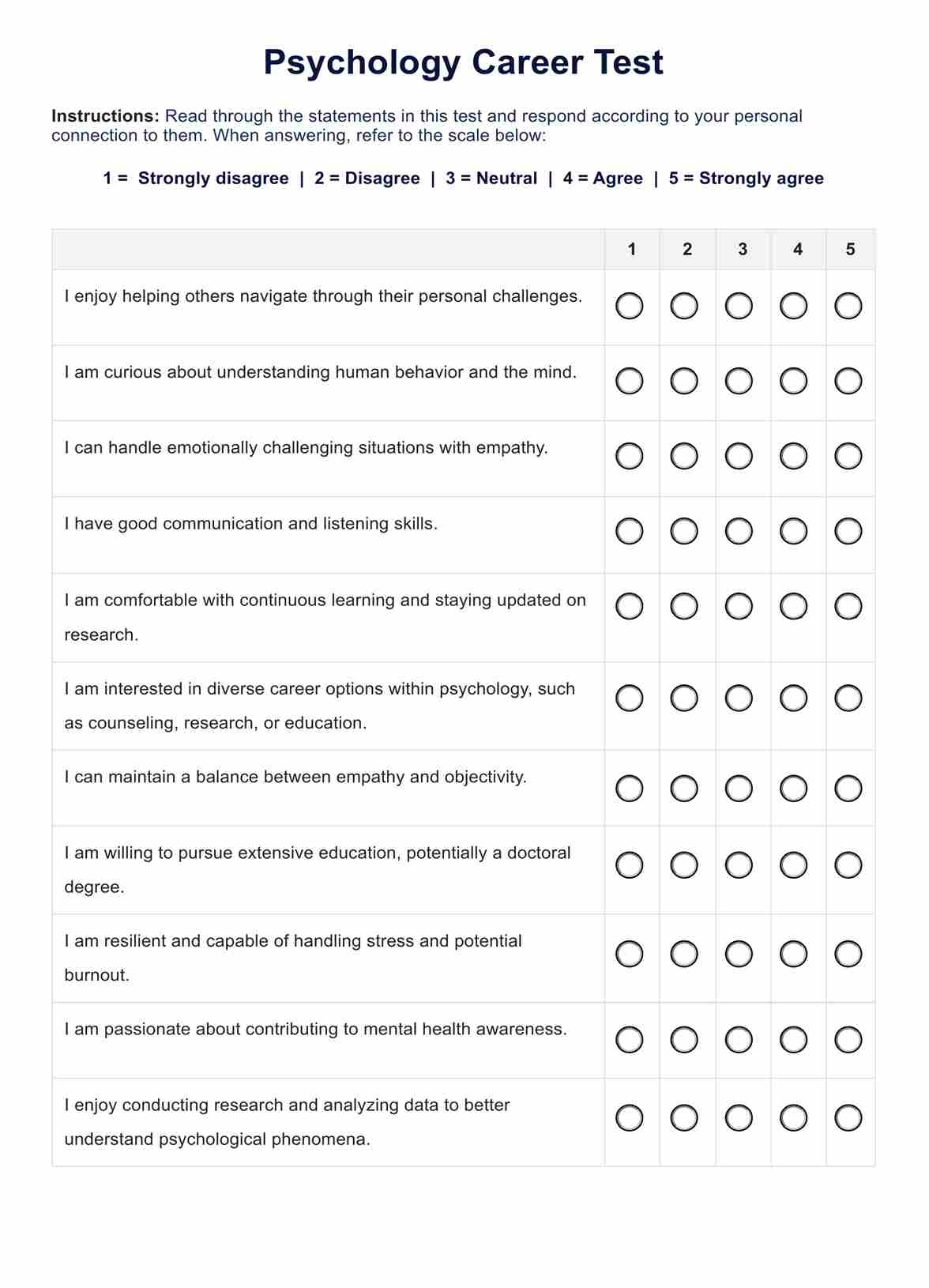Click the Psychology Career Test title
Screen dimensions: 929x1288
(463, 62)
